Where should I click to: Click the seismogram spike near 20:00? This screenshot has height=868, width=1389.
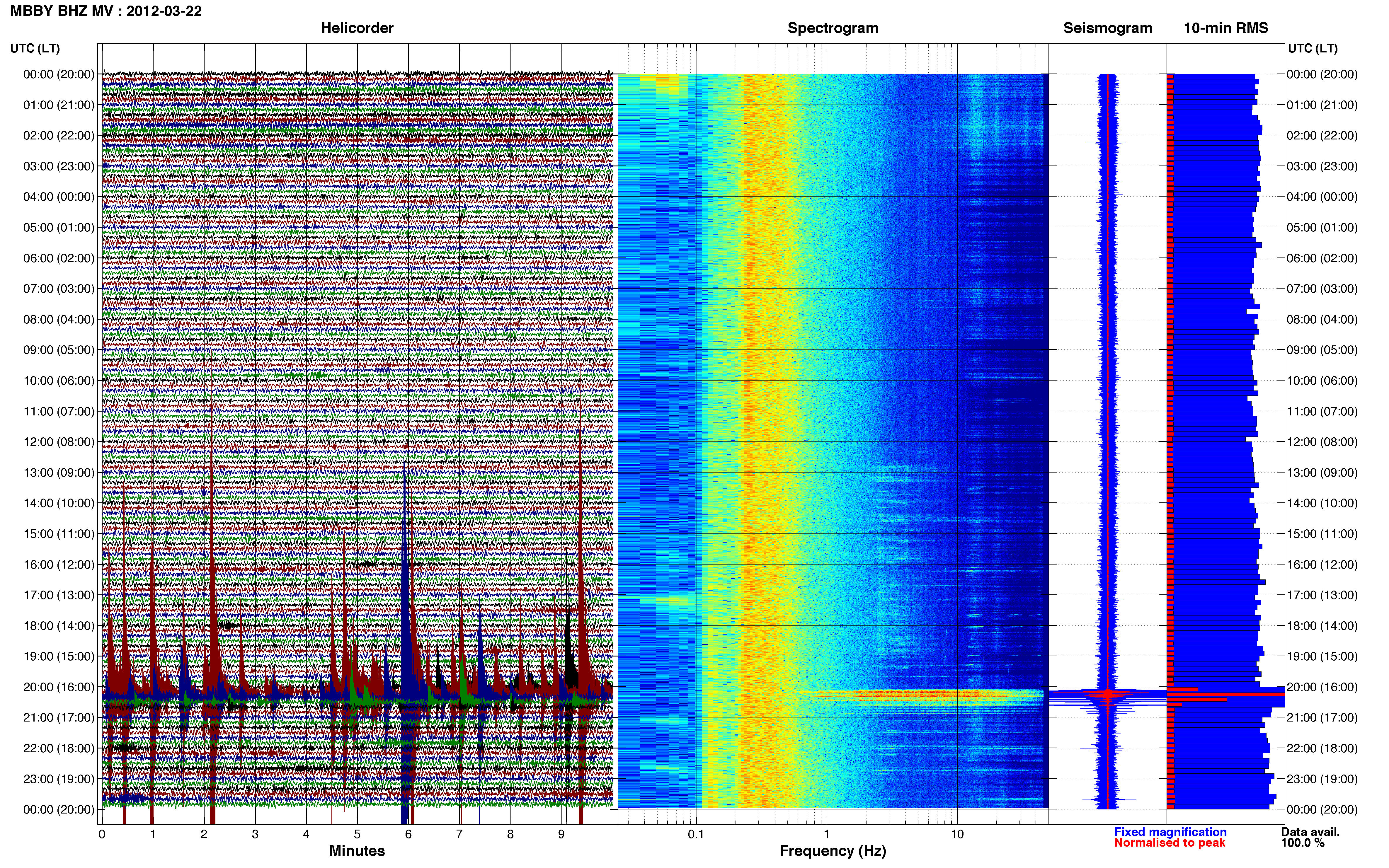[x=1108, y=695]
